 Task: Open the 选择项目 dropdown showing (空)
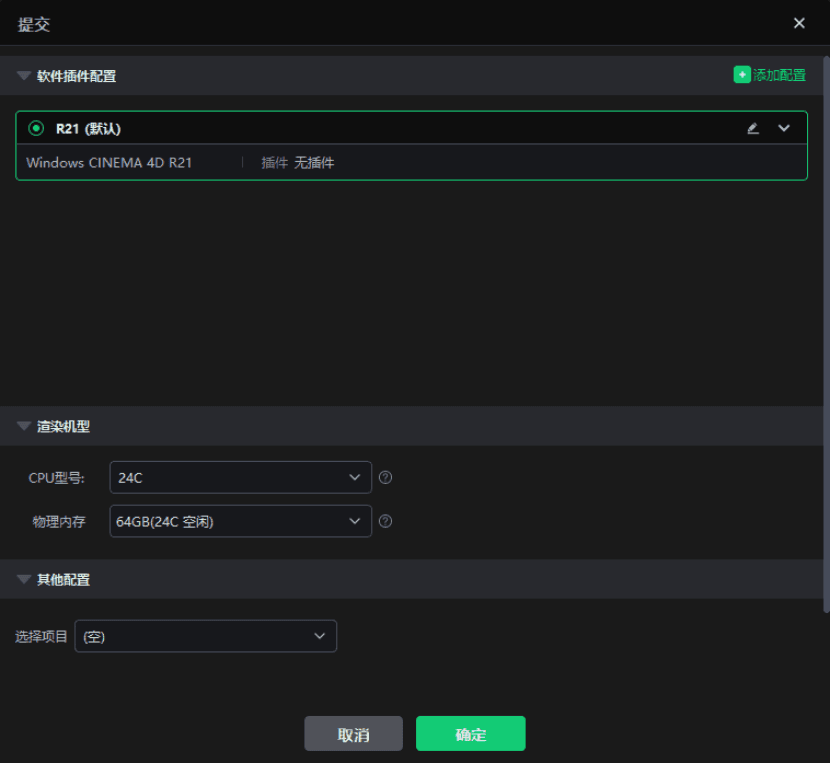(205, 636)
